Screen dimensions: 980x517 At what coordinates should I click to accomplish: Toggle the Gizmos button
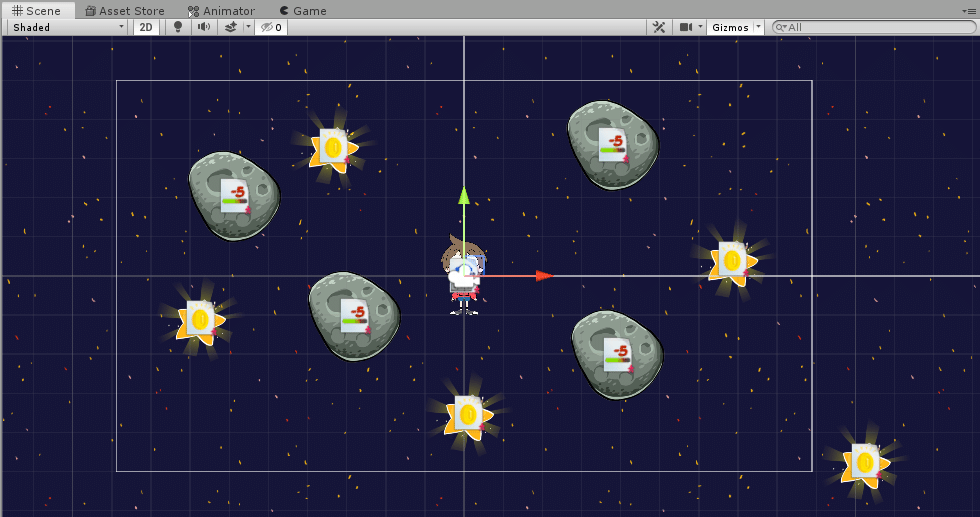click(x=730, y=27)
